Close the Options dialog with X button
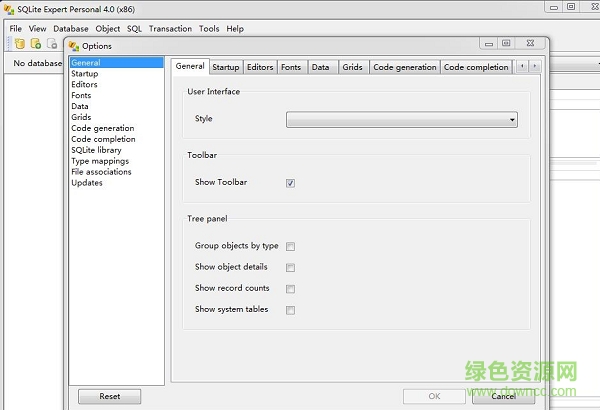Image resolution: width=600 pixels, height=410 pixels. pyautogui.click(x=530, y=43)
